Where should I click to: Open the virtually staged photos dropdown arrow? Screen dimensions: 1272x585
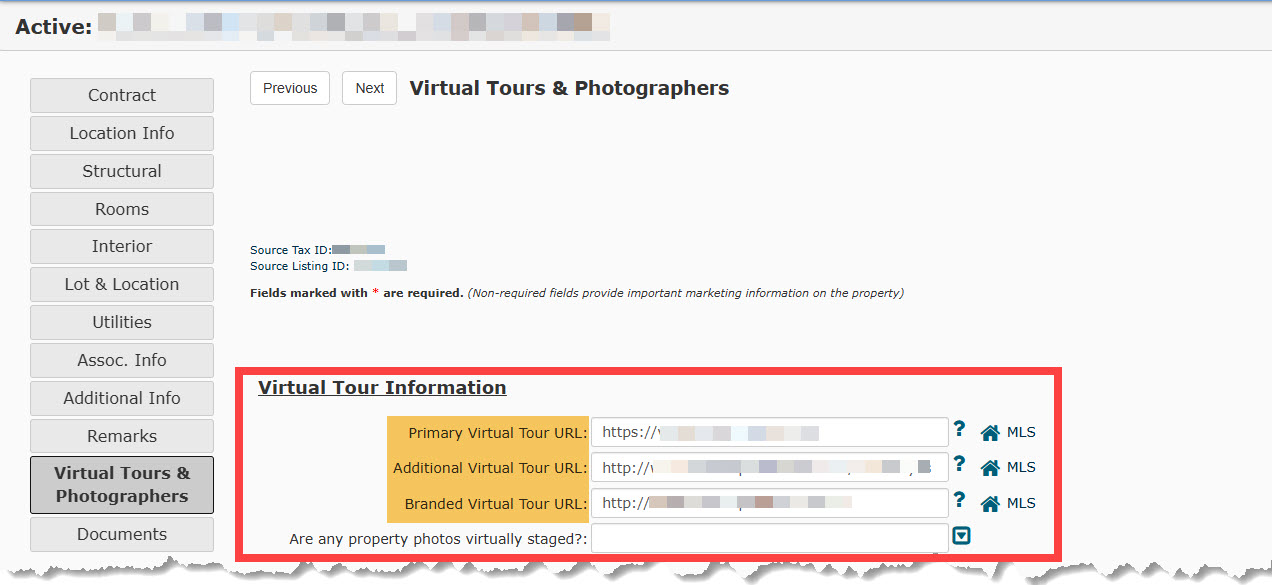[961, 536]
